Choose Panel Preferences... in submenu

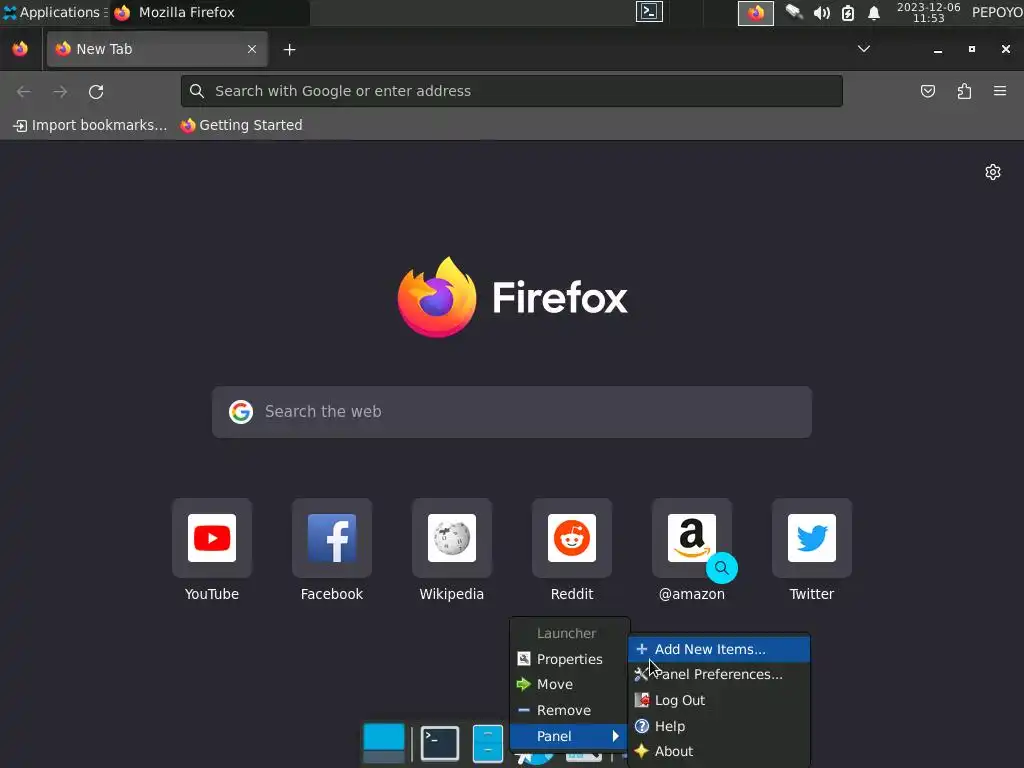(719, 674)
